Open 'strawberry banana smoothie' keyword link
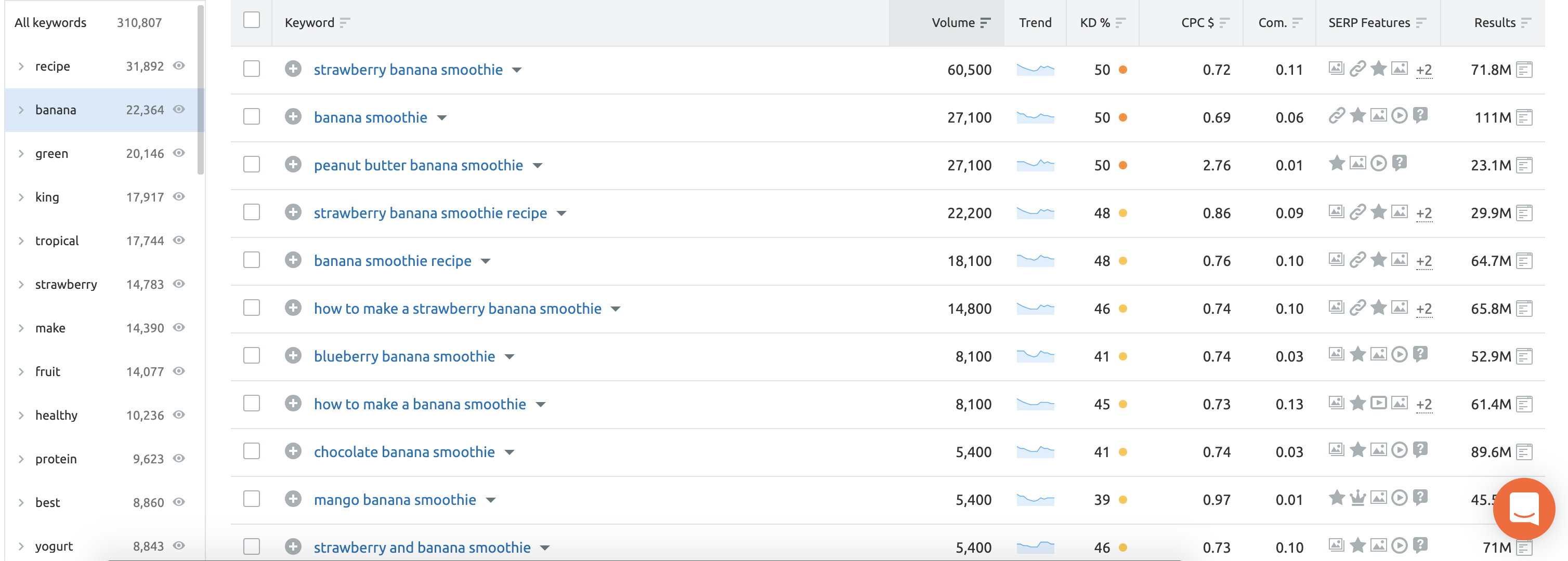Screen dimensions: 1568x561 408,70
